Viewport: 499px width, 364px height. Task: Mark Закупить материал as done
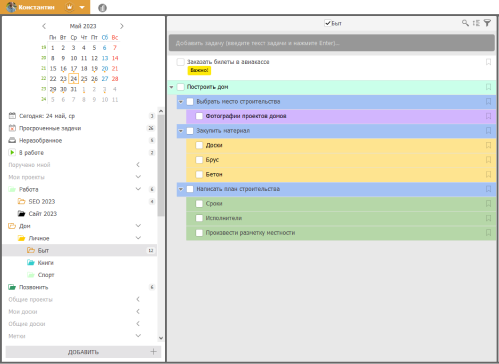click(x=190, y=131)
